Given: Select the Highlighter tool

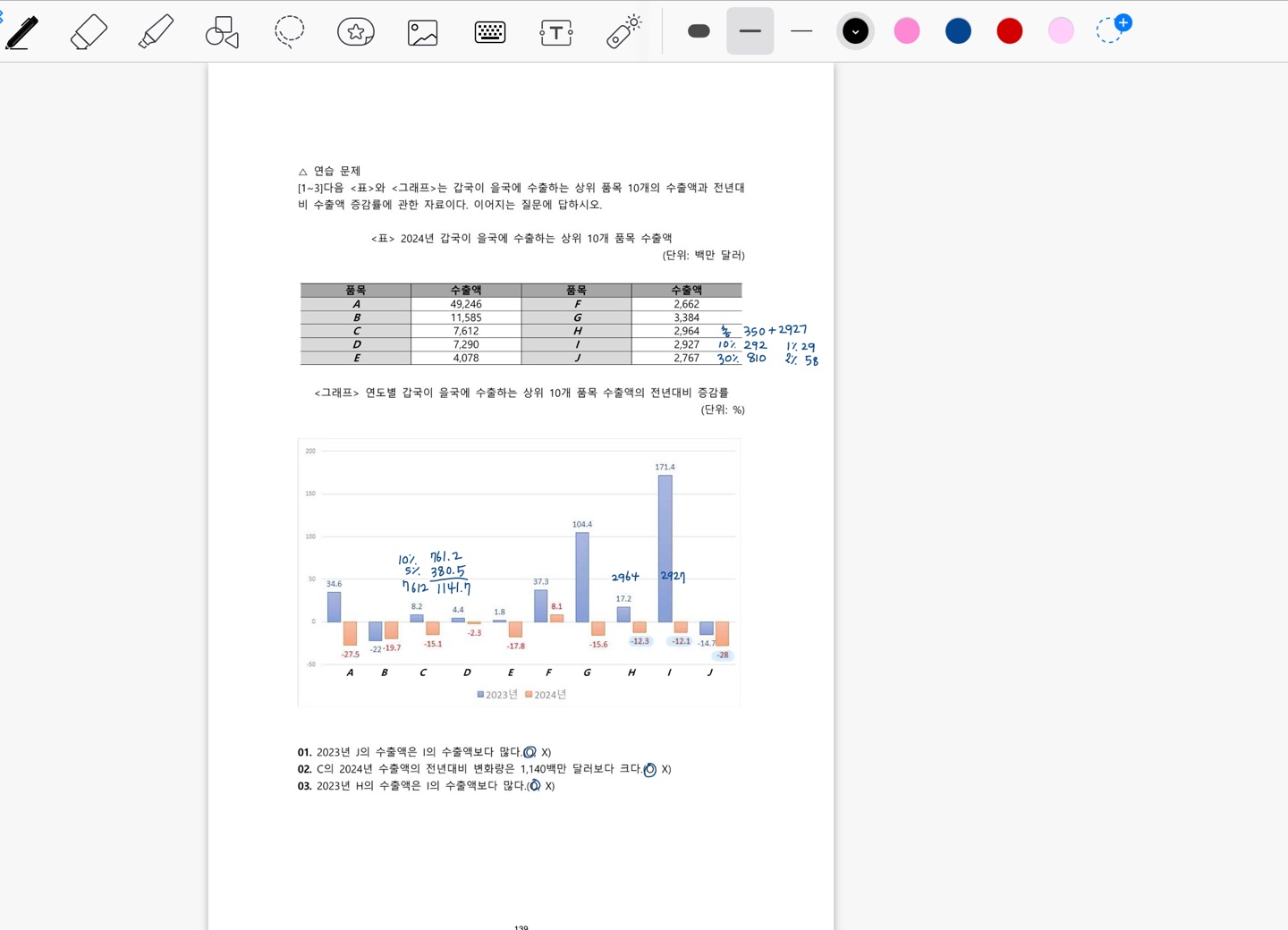Looking at the screenshot, I should (x=156, y=32).
